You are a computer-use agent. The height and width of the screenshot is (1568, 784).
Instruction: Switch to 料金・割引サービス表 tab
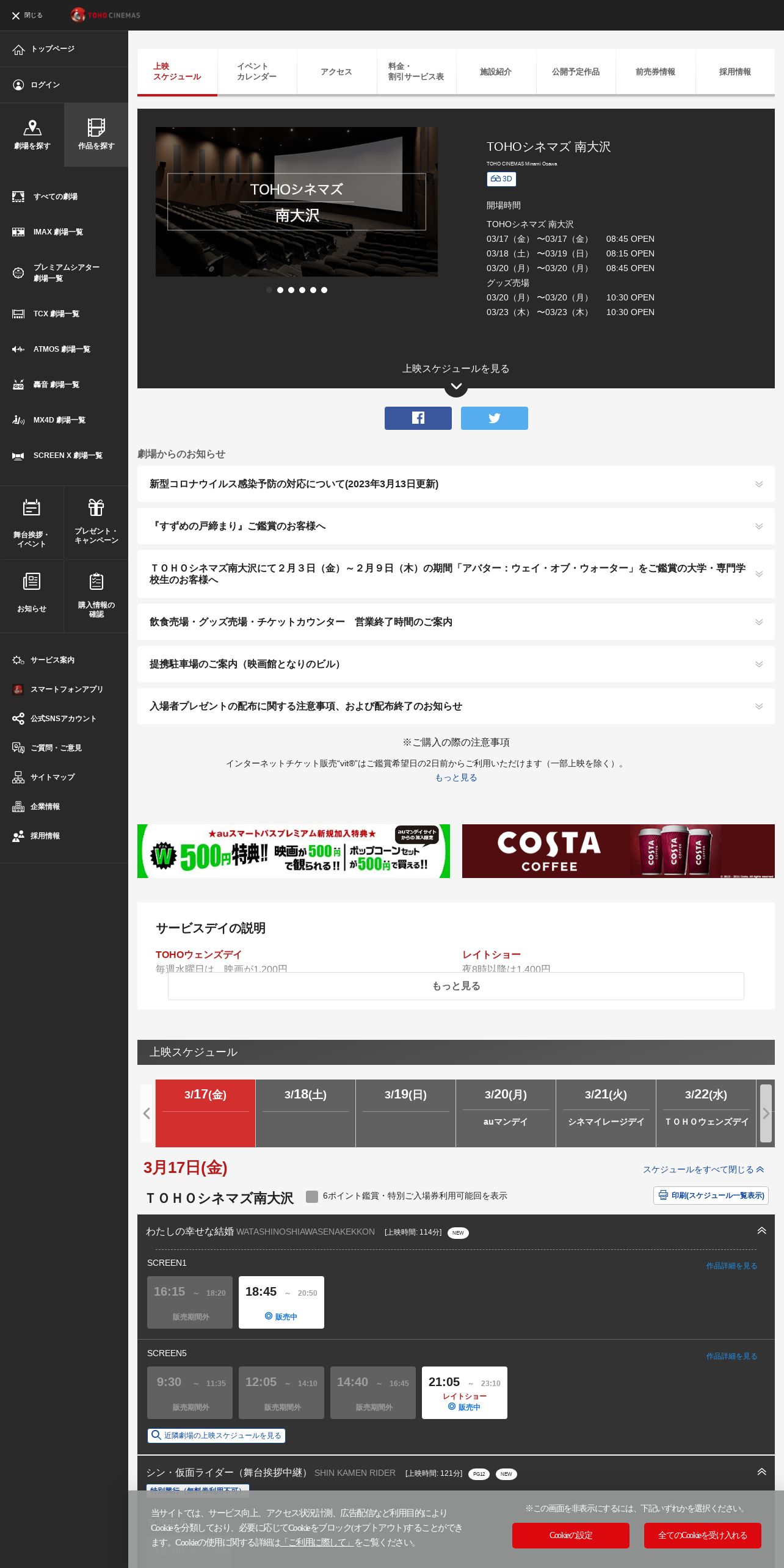coord(416,72)
